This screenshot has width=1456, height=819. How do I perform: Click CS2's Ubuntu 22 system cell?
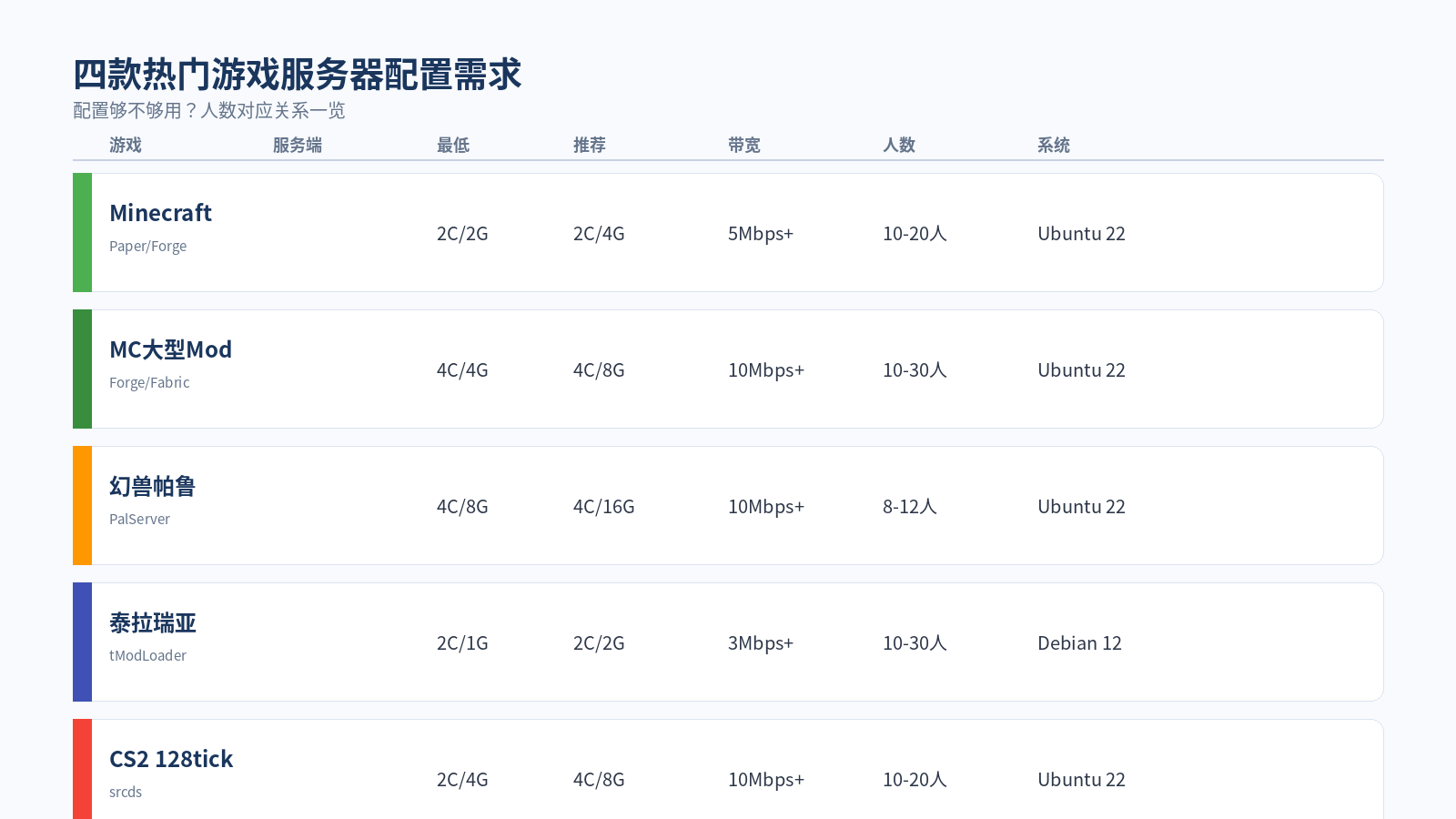pos(1081,780)
